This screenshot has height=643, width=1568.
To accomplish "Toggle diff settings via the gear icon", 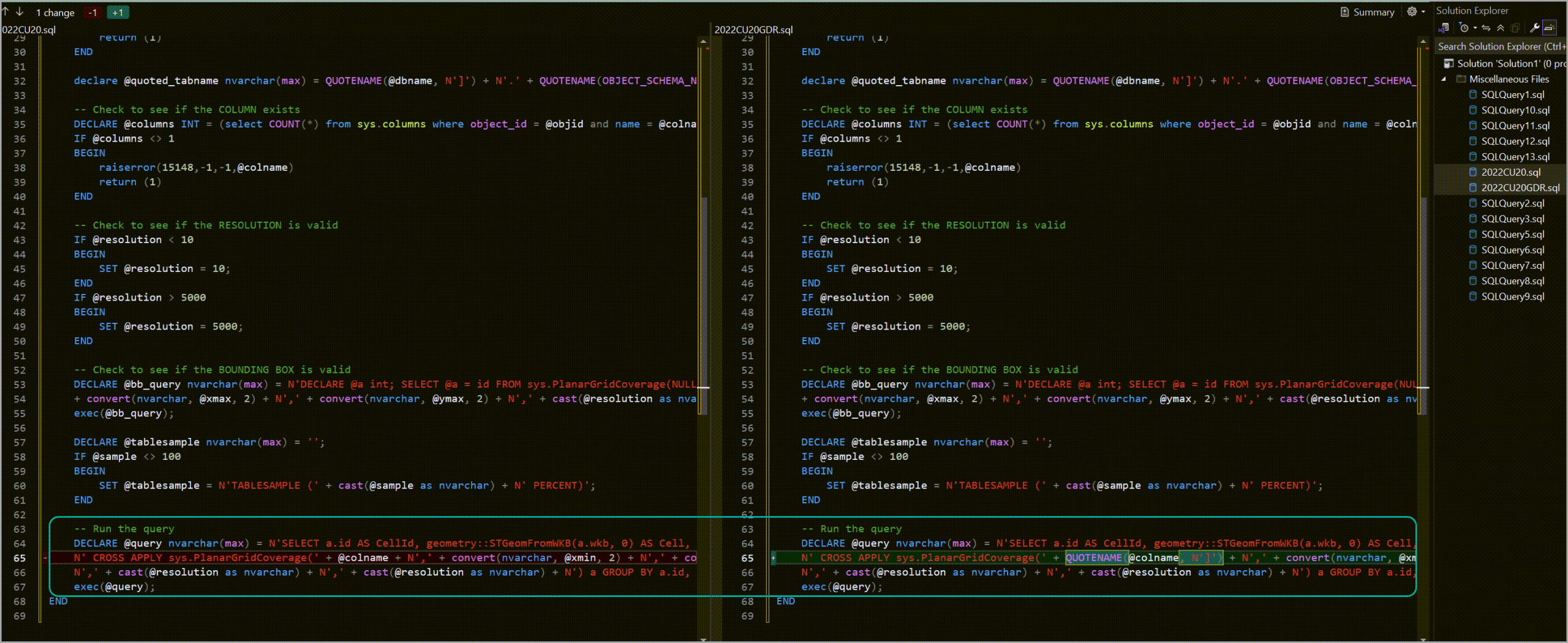I will [x=1412, y=12].
